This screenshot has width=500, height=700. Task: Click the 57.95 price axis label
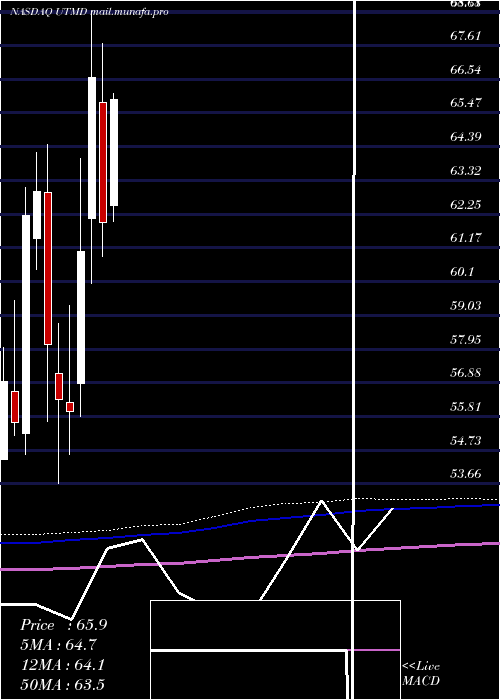pos(466,339)
